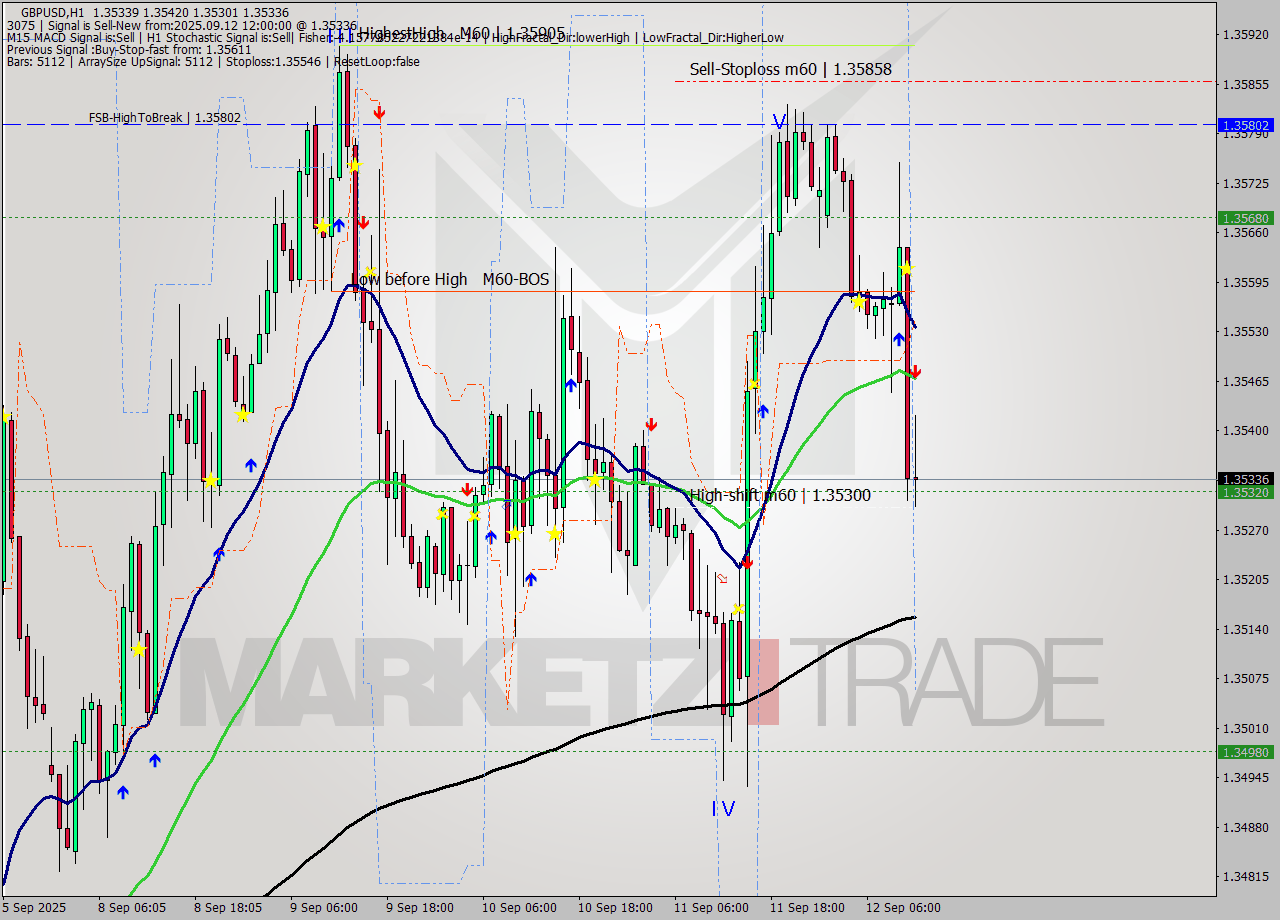Click the 'Low before High M60-BOS' text label
Screen dimensions: 1280x920
pyautogui.click(x=452, y=280)
